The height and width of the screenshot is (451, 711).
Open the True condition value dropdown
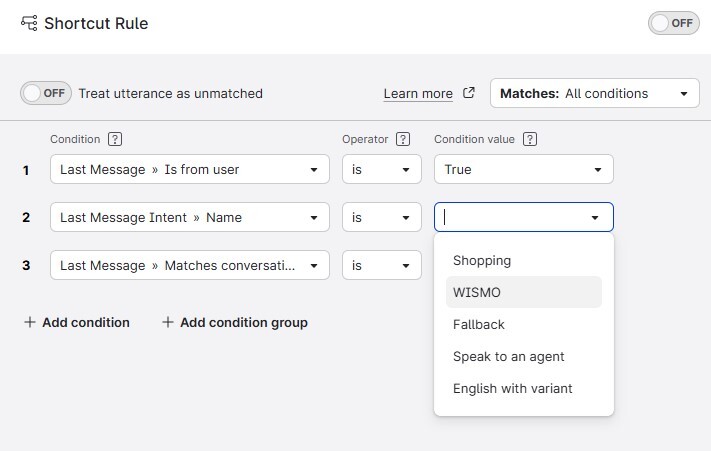[x=523, y=169]
